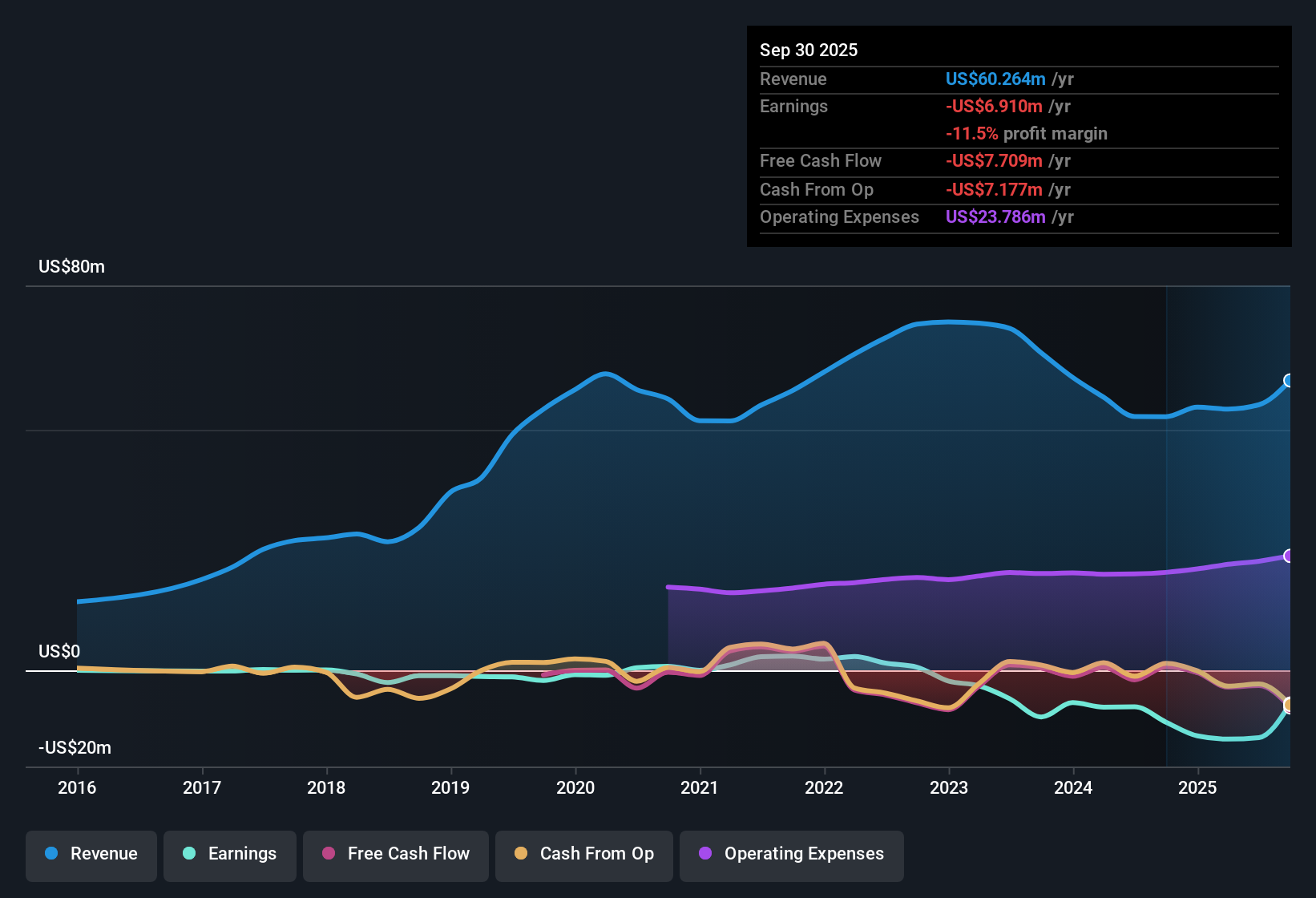Image resolution: width=1316 pixels, height=898 pixels.
Task: Click the orange Cash From Op dot icon
Action: coord(520,854)
